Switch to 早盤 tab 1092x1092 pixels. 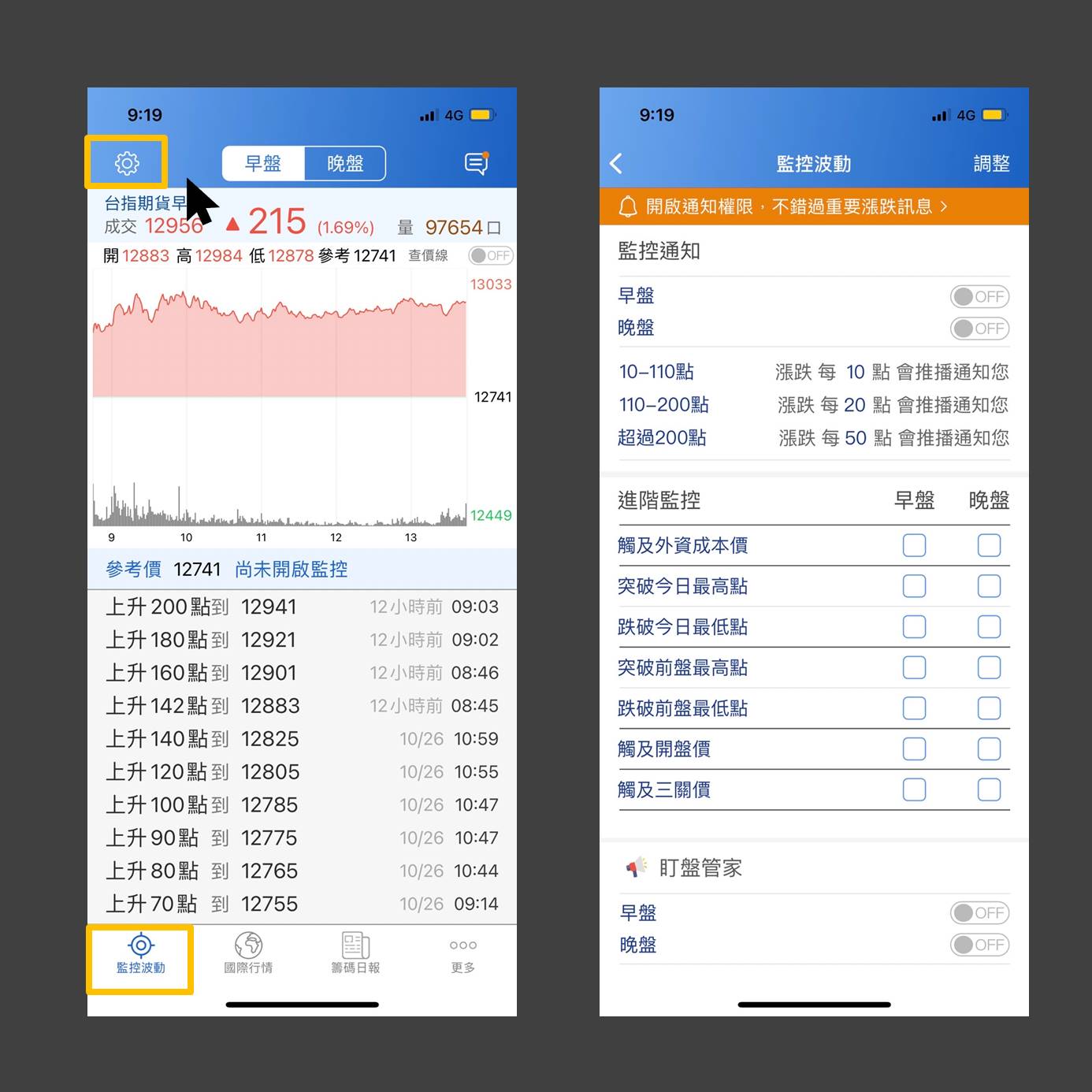pos(263,163)
